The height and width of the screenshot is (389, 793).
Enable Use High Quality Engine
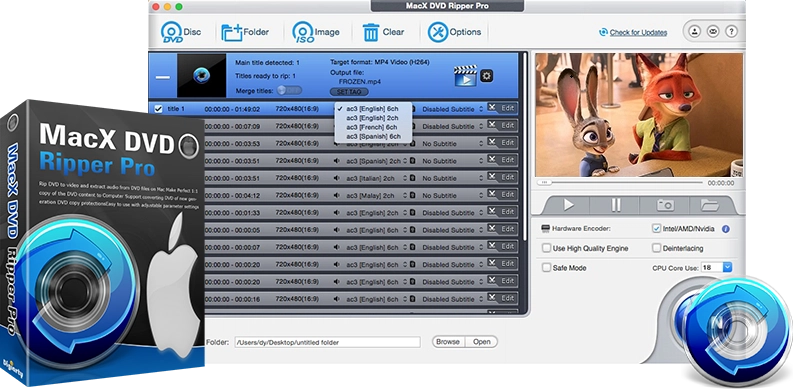[546, 248]
